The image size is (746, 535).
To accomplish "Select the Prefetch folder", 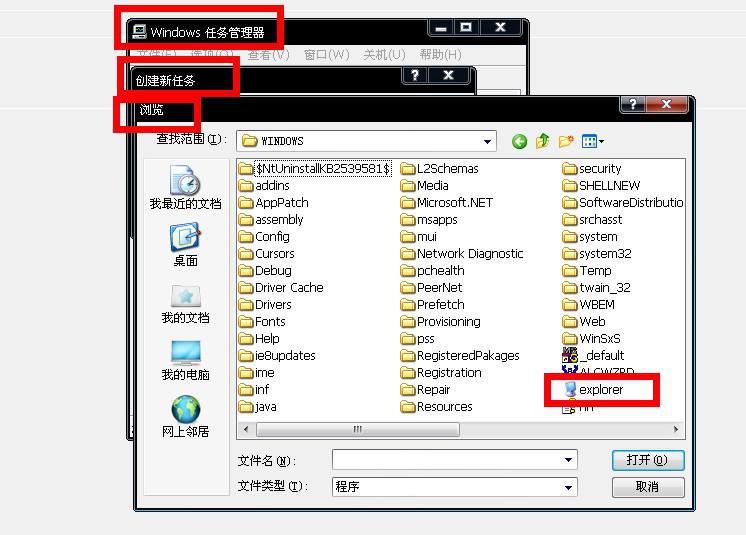I will click(x=432, y=304).
